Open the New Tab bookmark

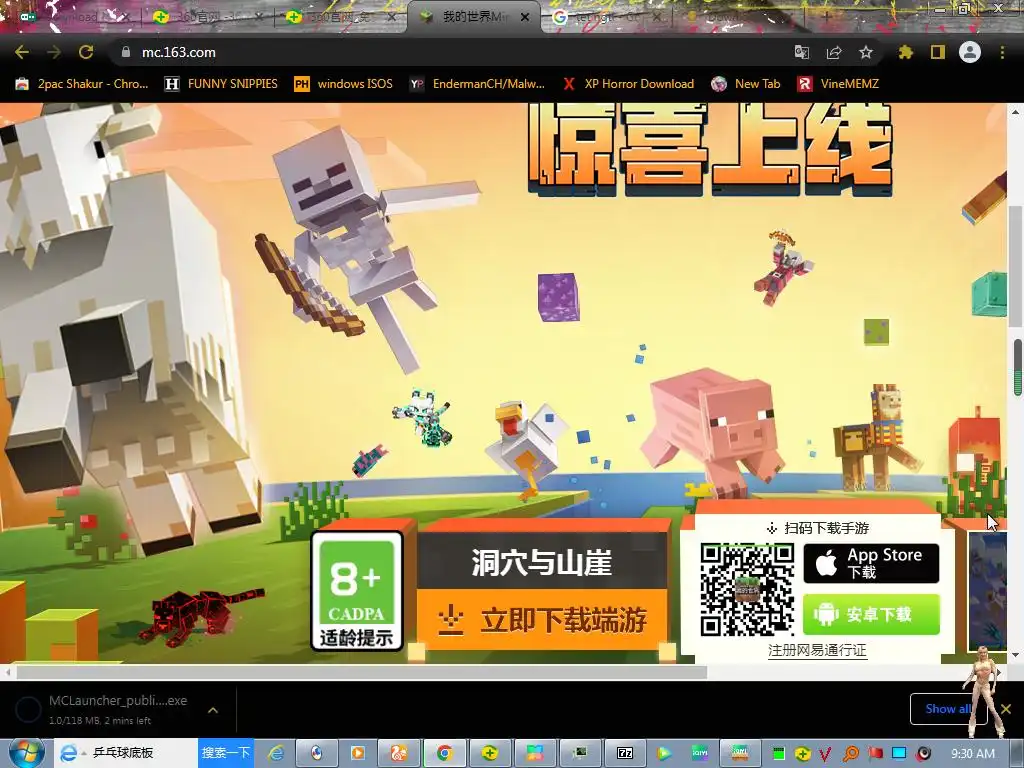746,84
